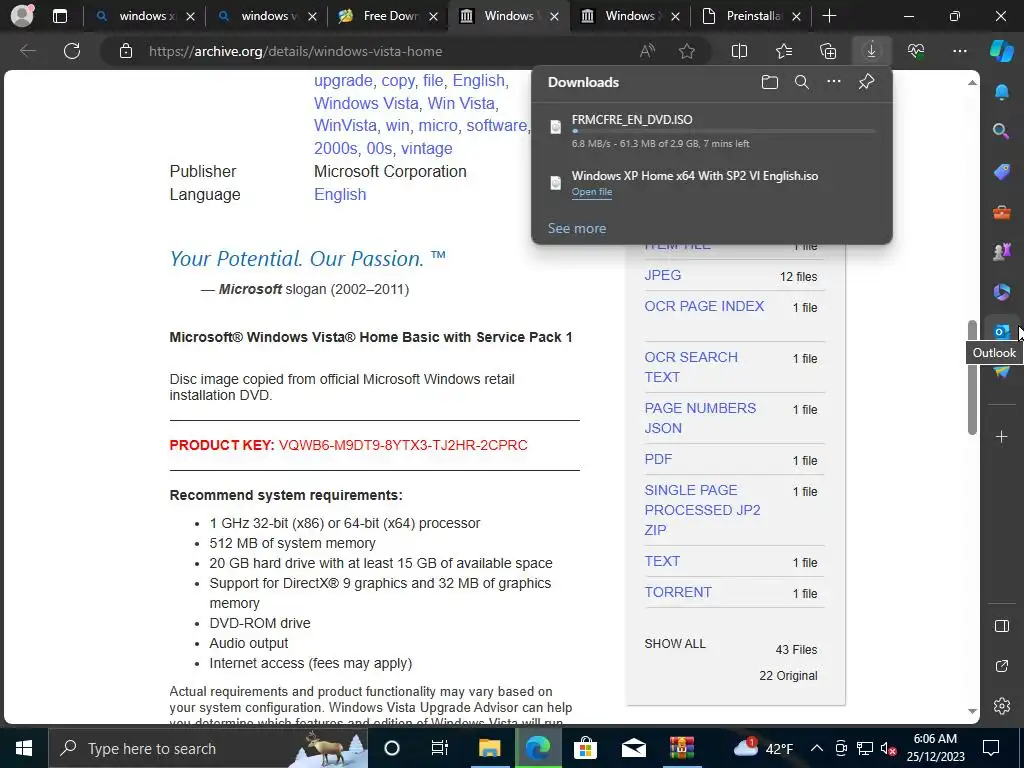Image resolution: width=1024 pixels, height=768 pixels.
Task: Open link in new window sidebar icon
Action: tap(1001, 666)
